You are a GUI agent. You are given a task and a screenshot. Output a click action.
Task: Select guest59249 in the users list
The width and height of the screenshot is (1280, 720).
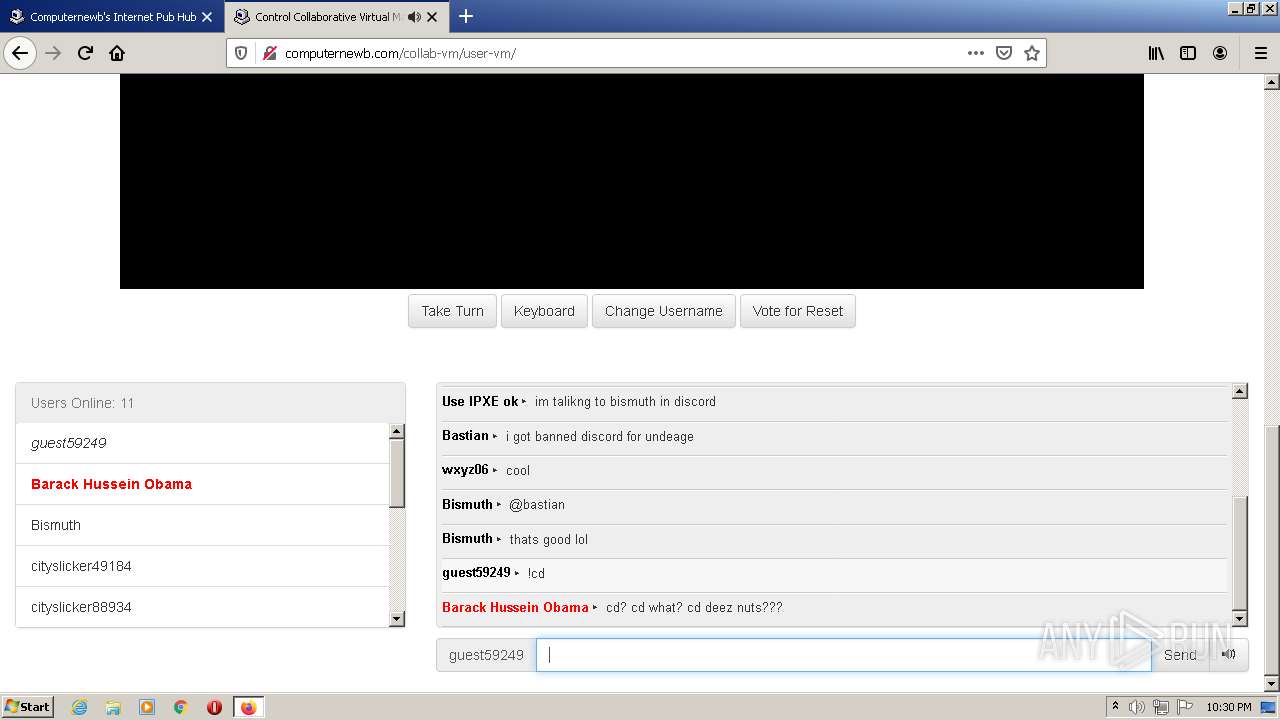pyautogui.click(x=202, y=443)
